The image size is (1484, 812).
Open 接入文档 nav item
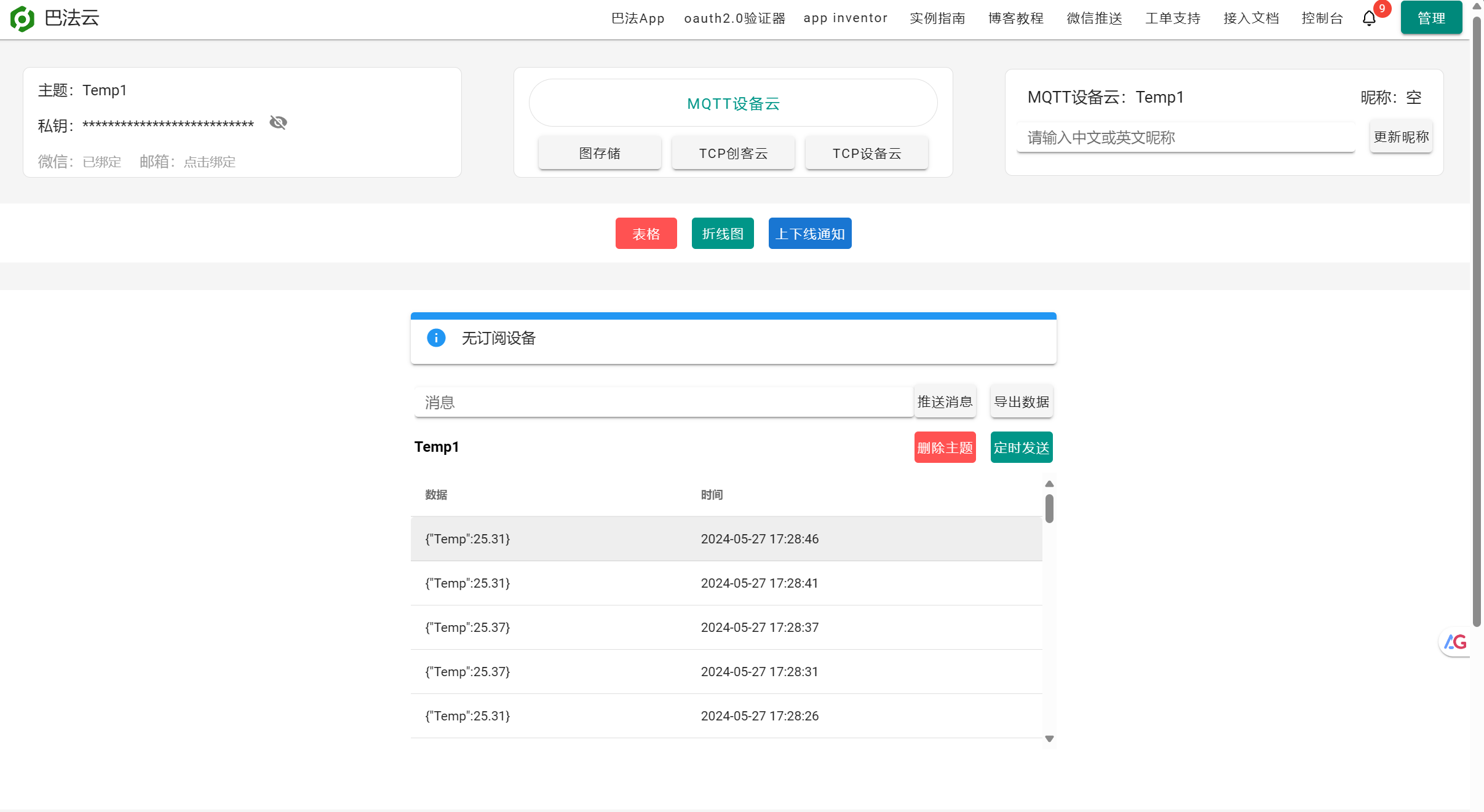1251,18
